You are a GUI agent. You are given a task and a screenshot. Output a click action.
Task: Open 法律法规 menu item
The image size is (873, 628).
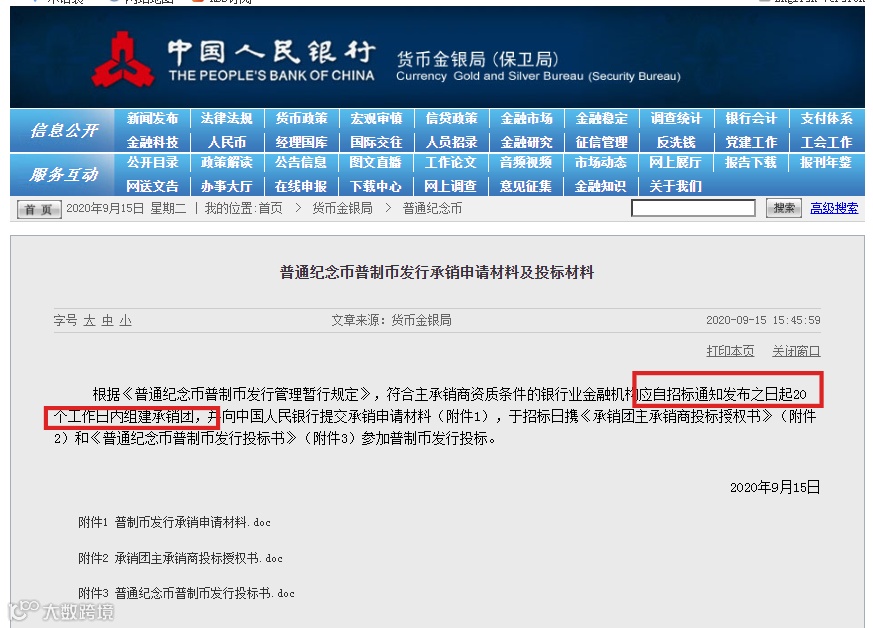(x=227, y=119)
